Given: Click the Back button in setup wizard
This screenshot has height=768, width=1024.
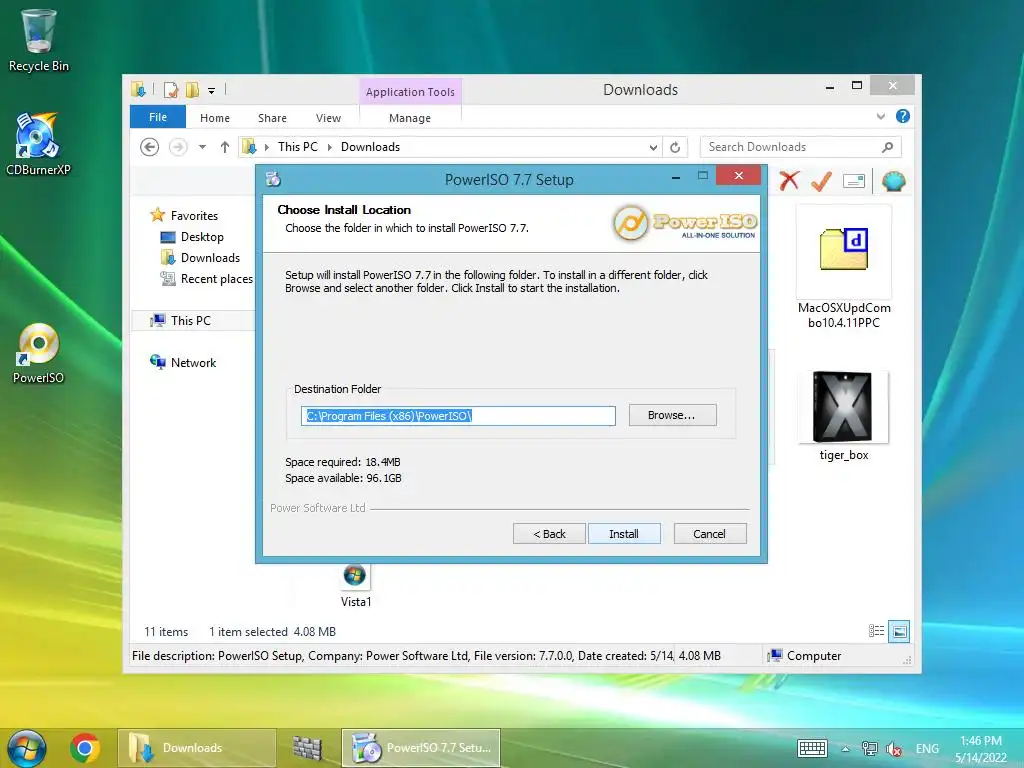Looking at the screenshot, I should pyautogui.click(x=549, y=534).
